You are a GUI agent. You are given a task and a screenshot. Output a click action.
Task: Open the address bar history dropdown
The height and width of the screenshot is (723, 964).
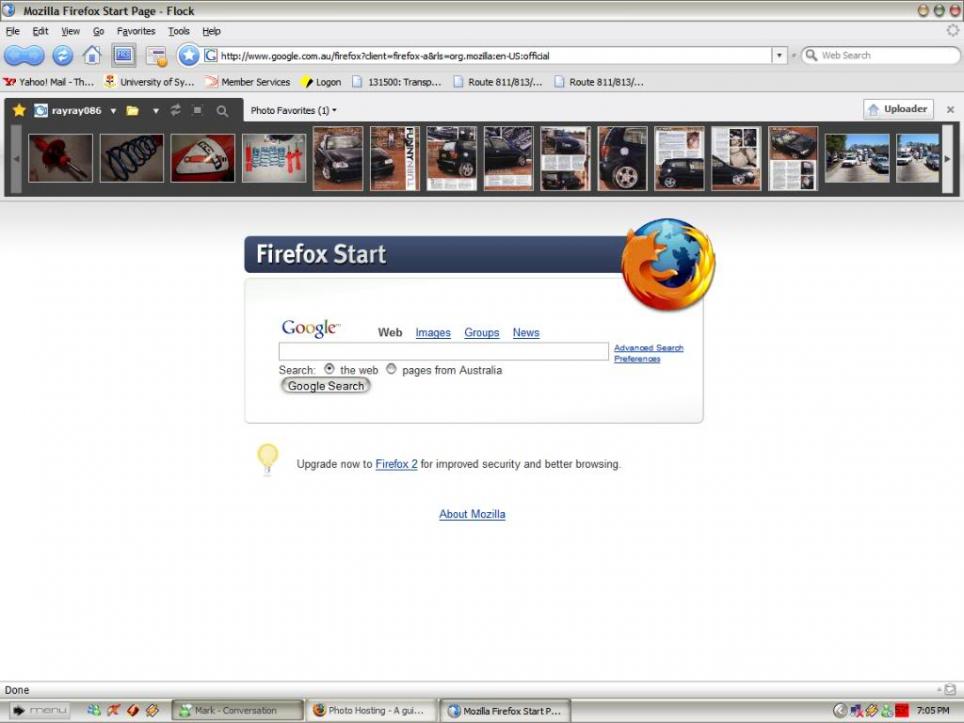[780, 55]
